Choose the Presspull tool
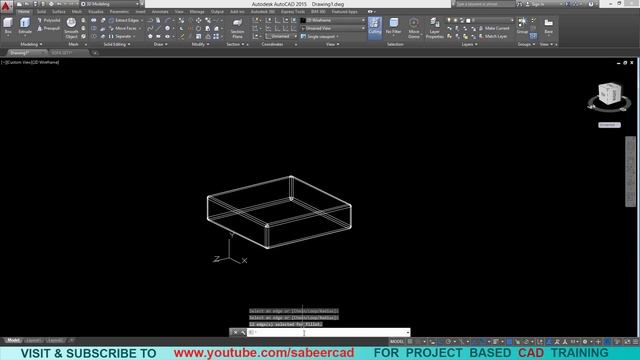The width and height of the screenshot is (640, 360). [x=49, y=28]
